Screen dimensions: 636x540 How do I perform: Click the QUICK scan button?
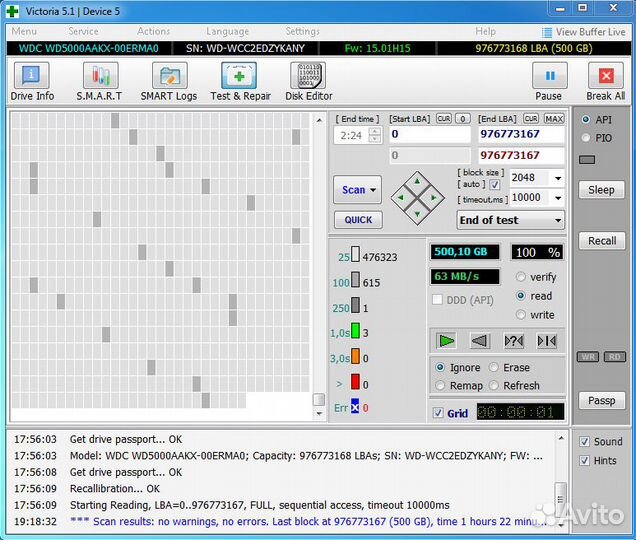pyautogui.click(x=358, y=220)
